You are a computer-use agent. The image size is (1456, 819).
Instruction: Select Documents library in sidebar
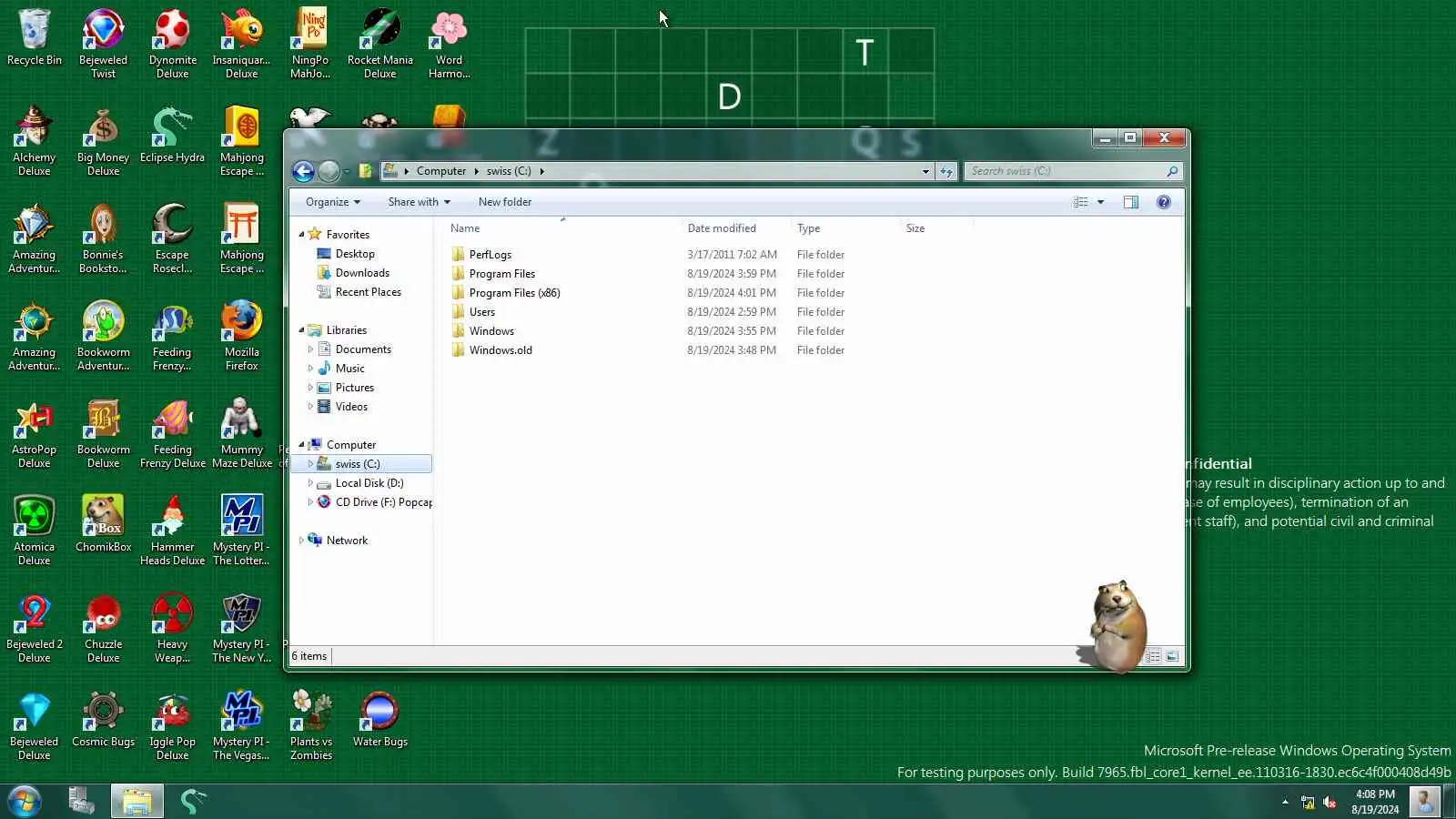point(363,349)
